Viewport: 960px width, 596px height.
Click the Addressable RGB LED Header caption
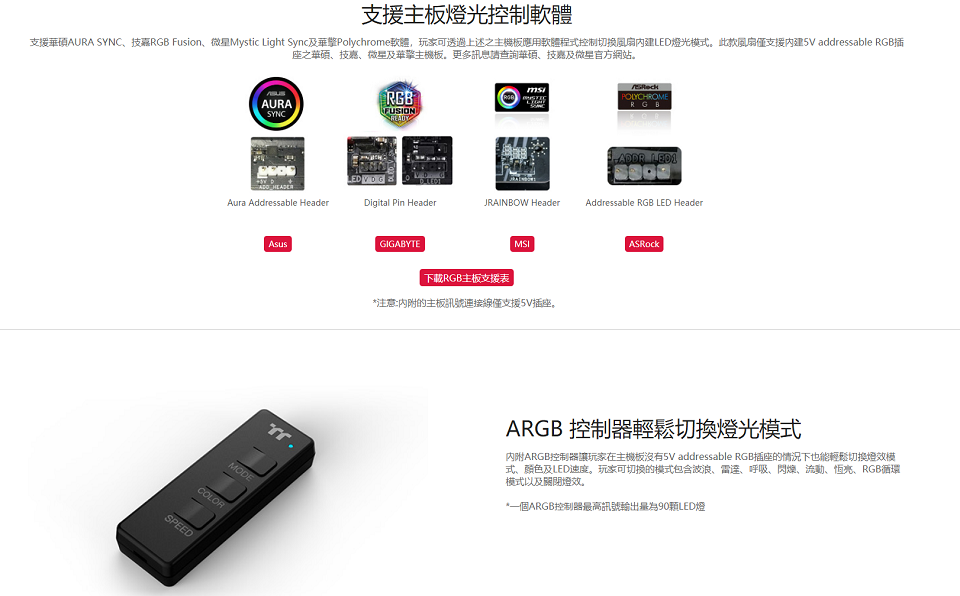click(644, 203)
